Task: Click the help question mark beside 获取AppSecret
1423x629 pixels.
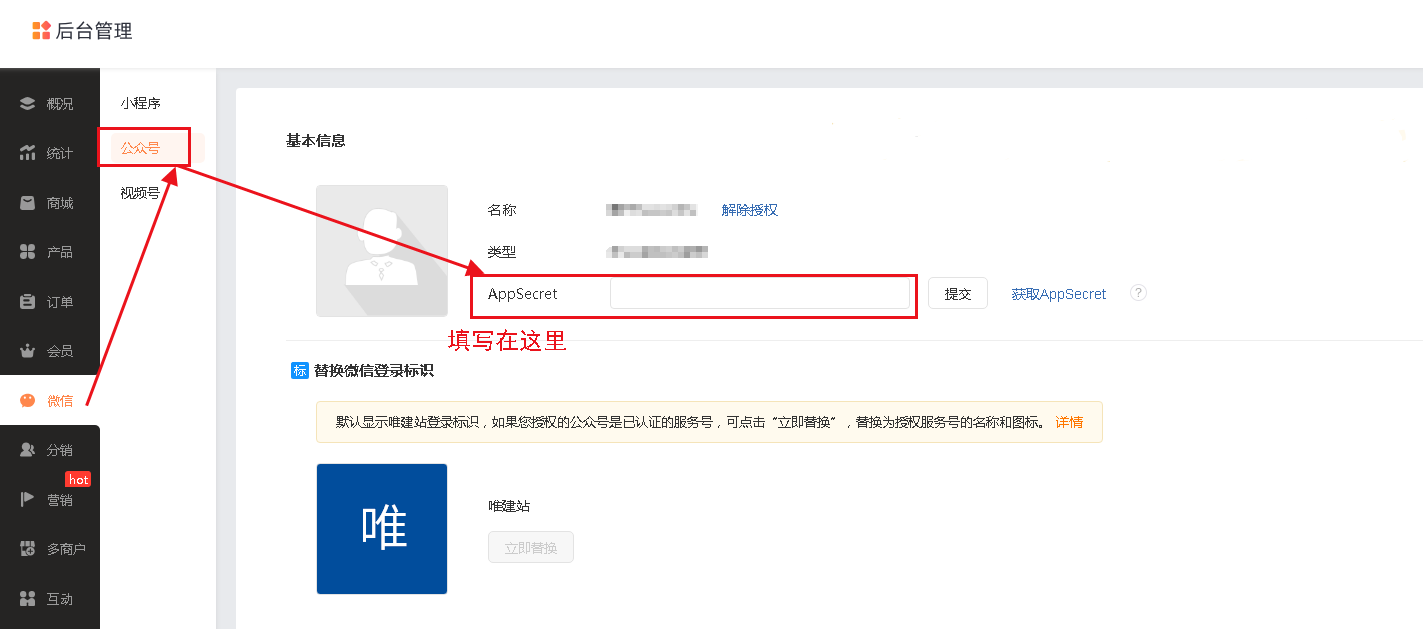Action: [1138, 293]
